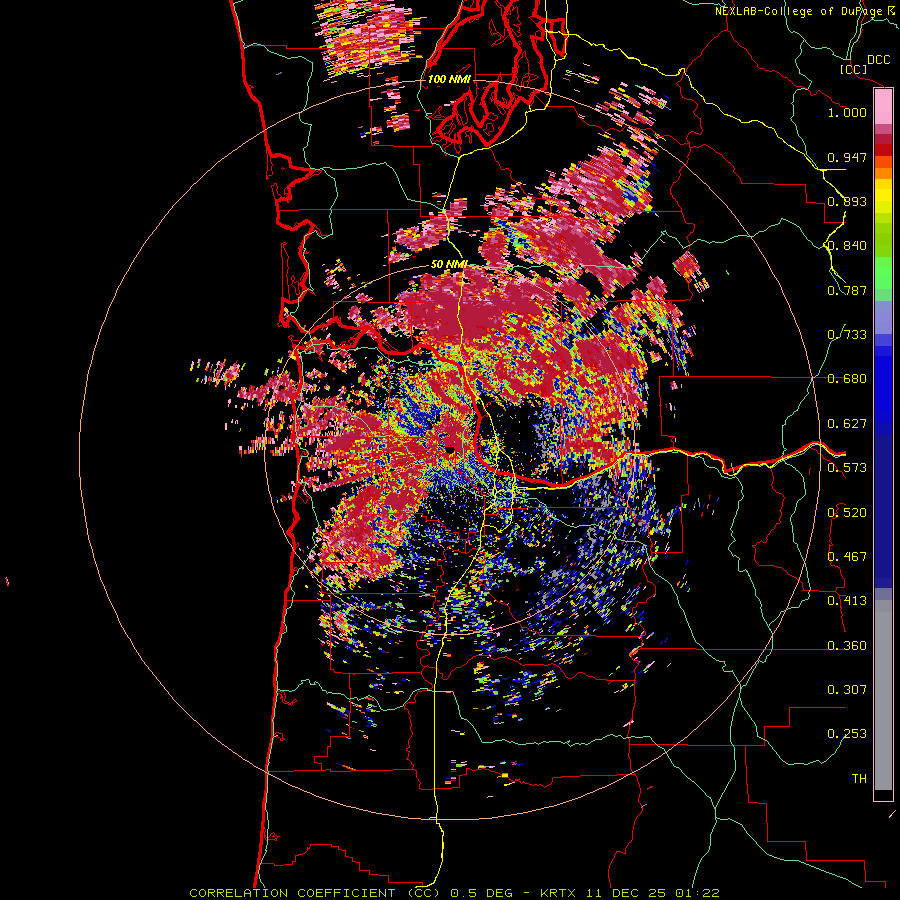Click the 0.5 DEG elevation text
900x900 pixels.
[x=482, y=893]
